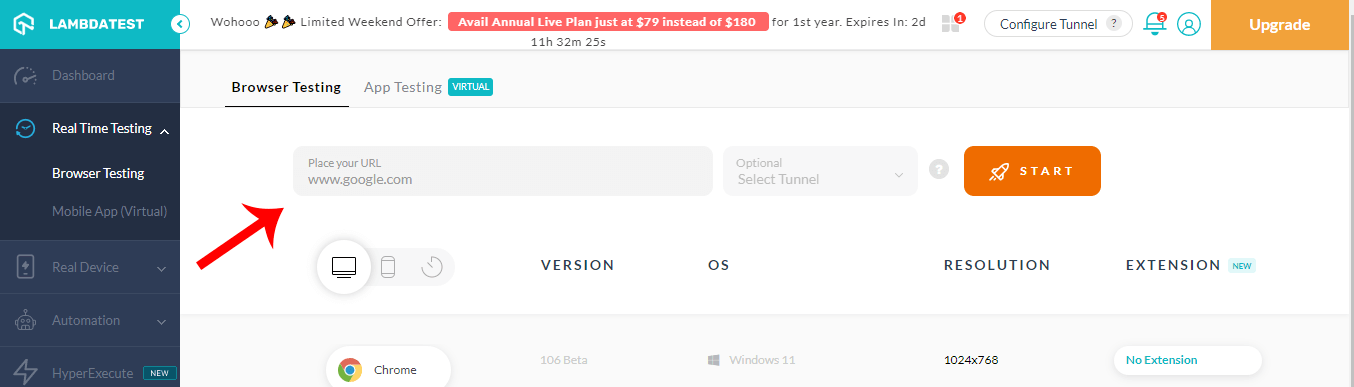
Task: Click the LambdaTest logo
Action: point(78,24)
